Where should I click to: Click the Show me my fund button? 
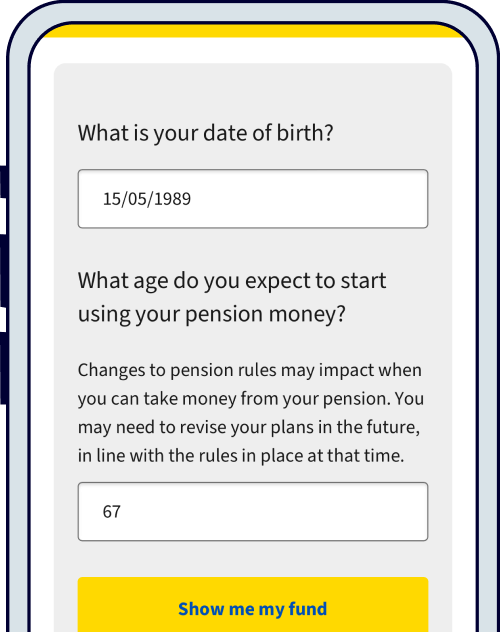coord(253,605)
